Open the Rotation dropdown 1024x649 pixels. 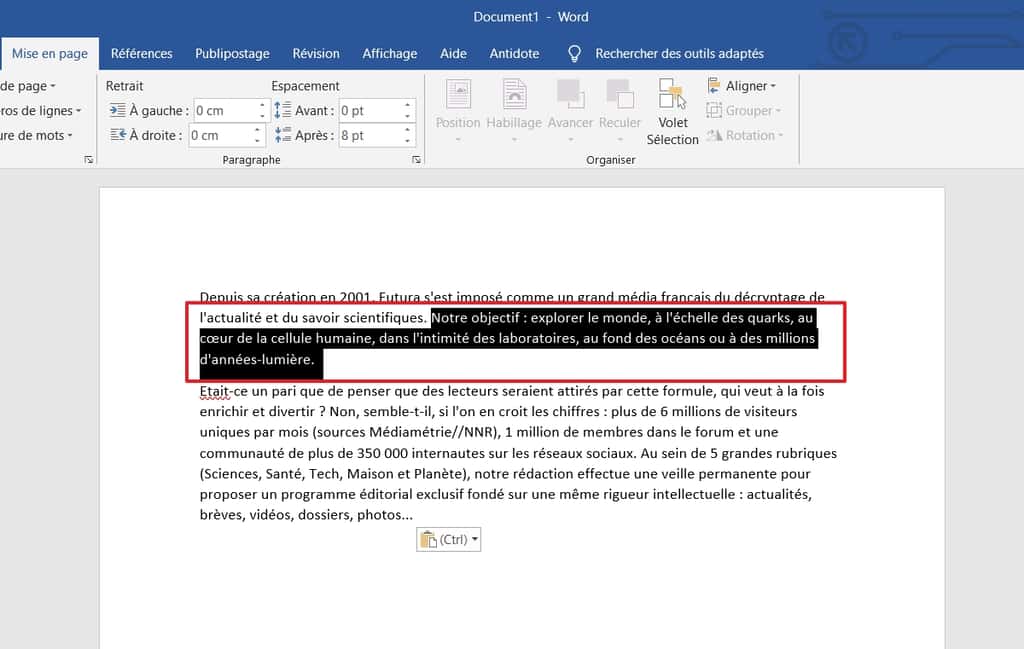(745, 135)
